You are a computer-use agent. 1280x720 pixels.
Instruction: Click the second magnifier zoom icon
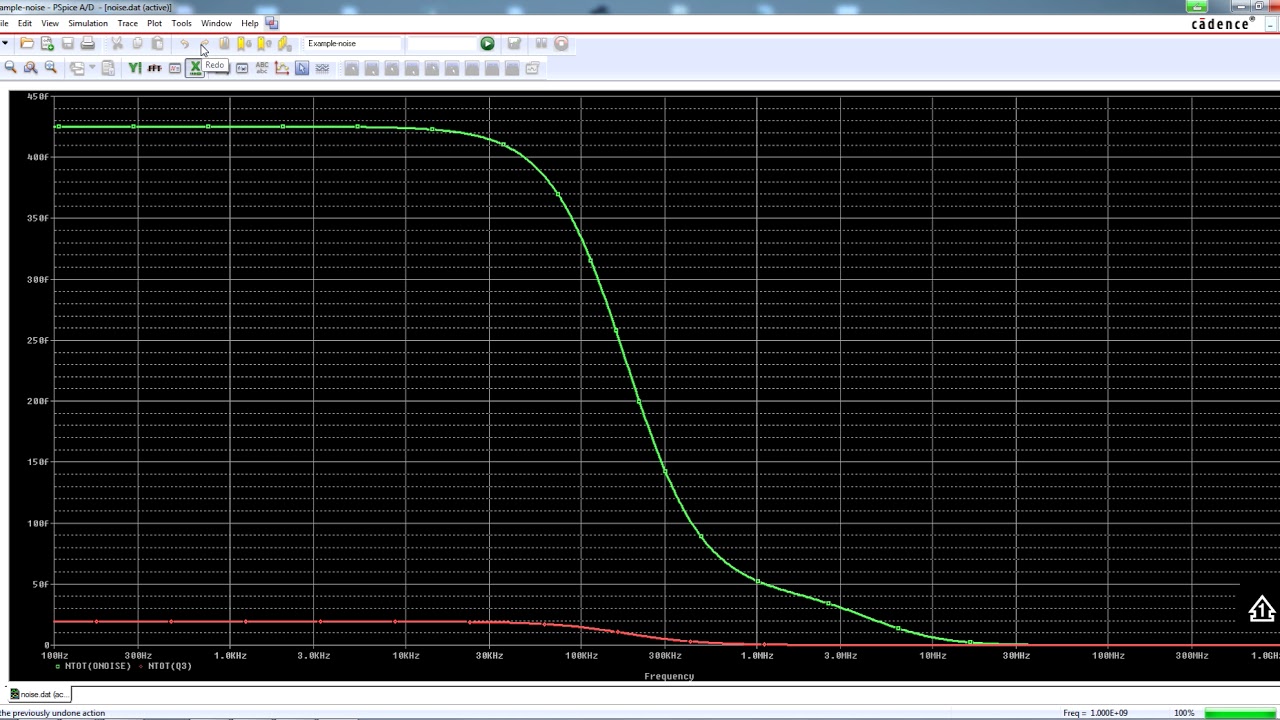click(31, 68)
